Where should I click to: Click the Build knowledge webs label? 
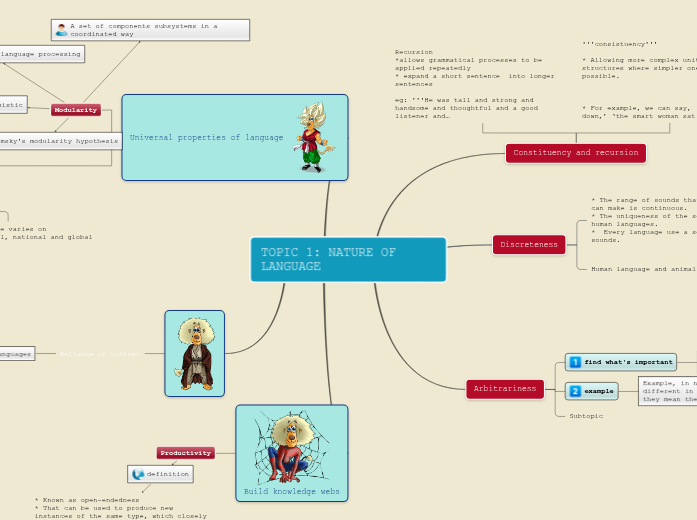[x=292, y=492]
